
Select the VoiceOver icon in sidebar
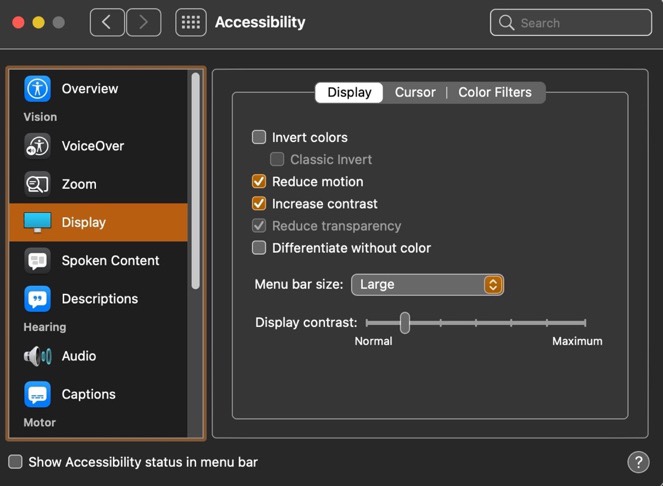click(x=38, y=146)
